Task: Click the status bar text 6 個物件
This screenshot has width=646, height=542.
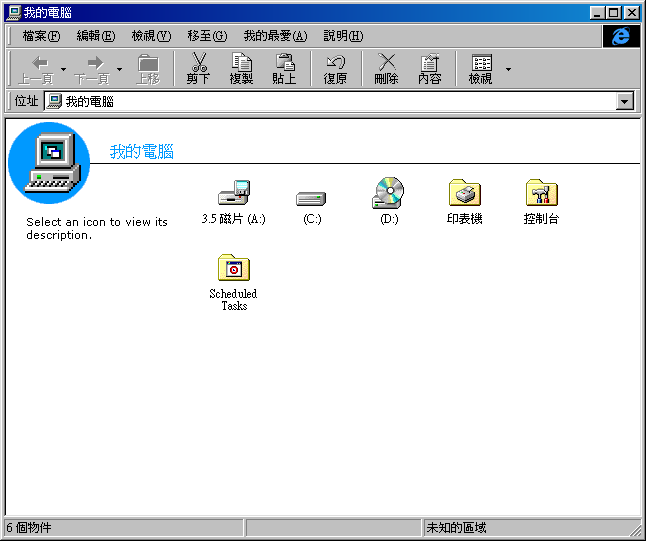Action: (29, 528)
